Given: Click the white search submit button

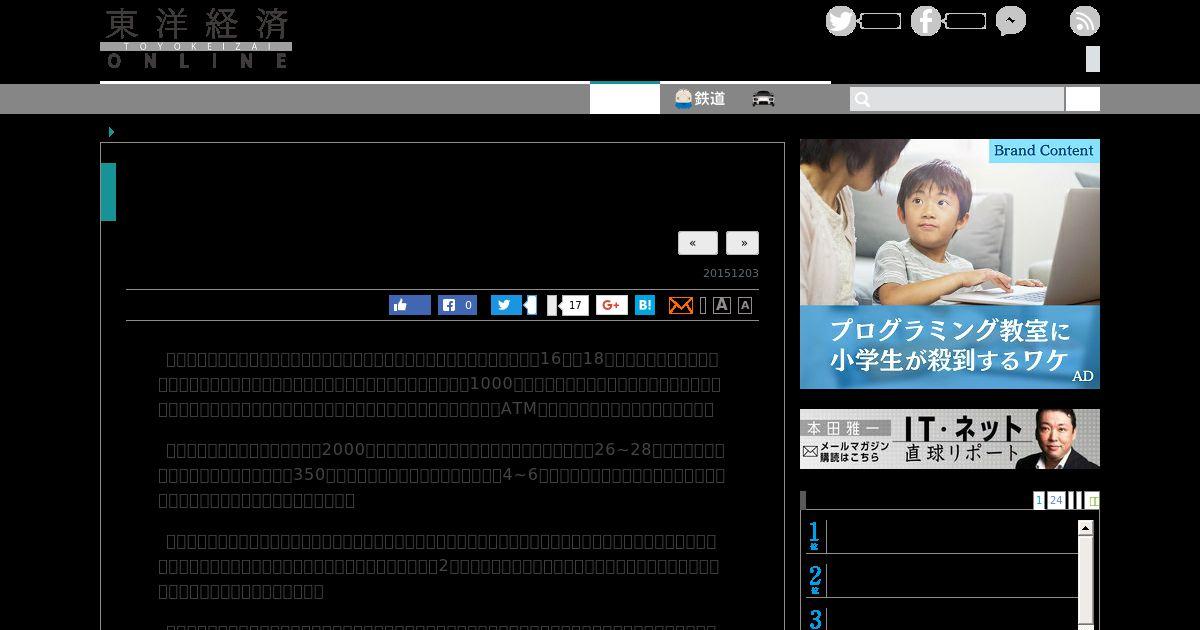Looking at the screenshot, I should (x=1083, y=99).
